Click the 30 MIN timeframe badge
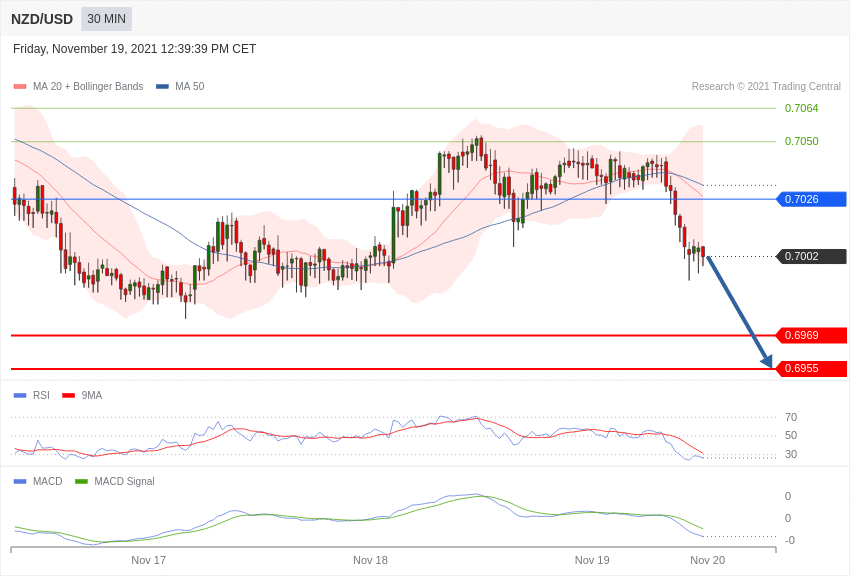Image resolution: width=850 pixels, height=576 pixels. 106,19
